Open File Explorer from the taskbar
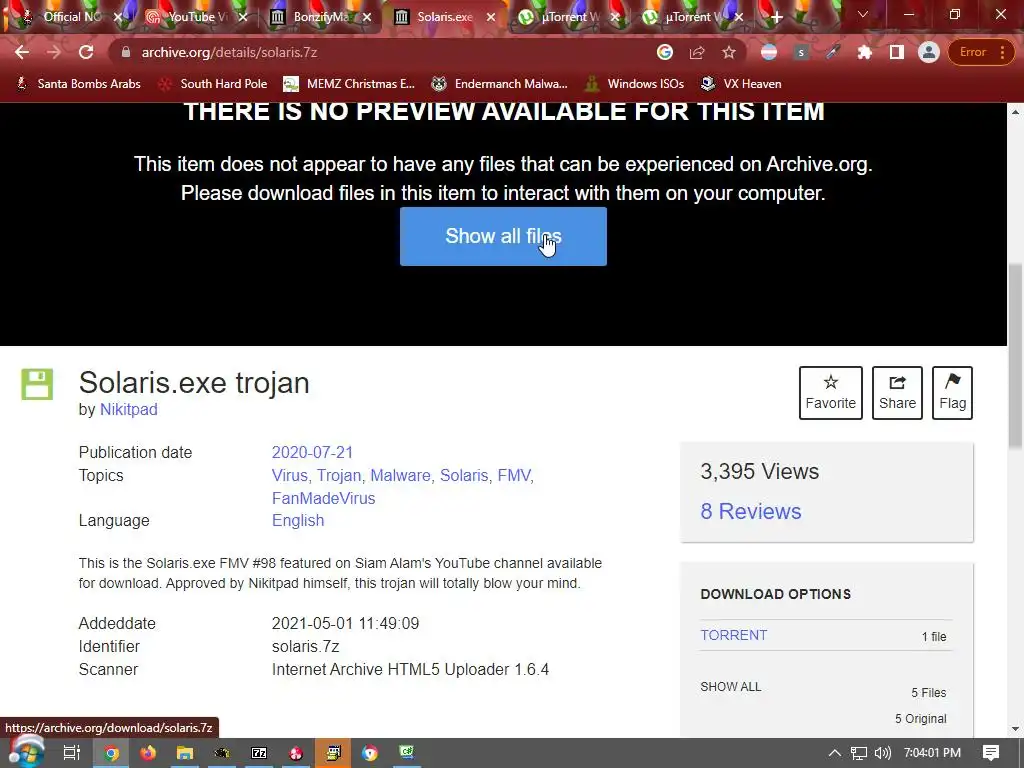The image size is (1024, 768). pos(185,753)
